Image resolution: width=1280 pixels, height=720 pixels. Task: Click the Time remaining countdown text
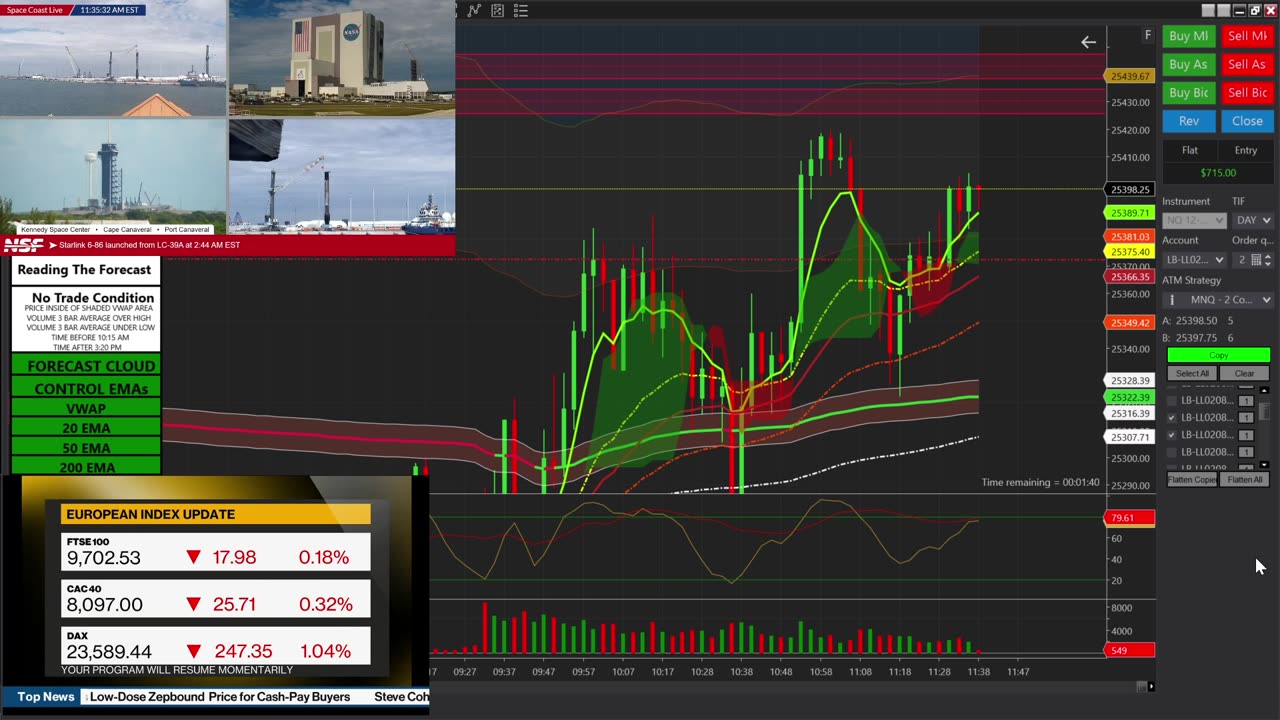click(x=1040, y=482)
